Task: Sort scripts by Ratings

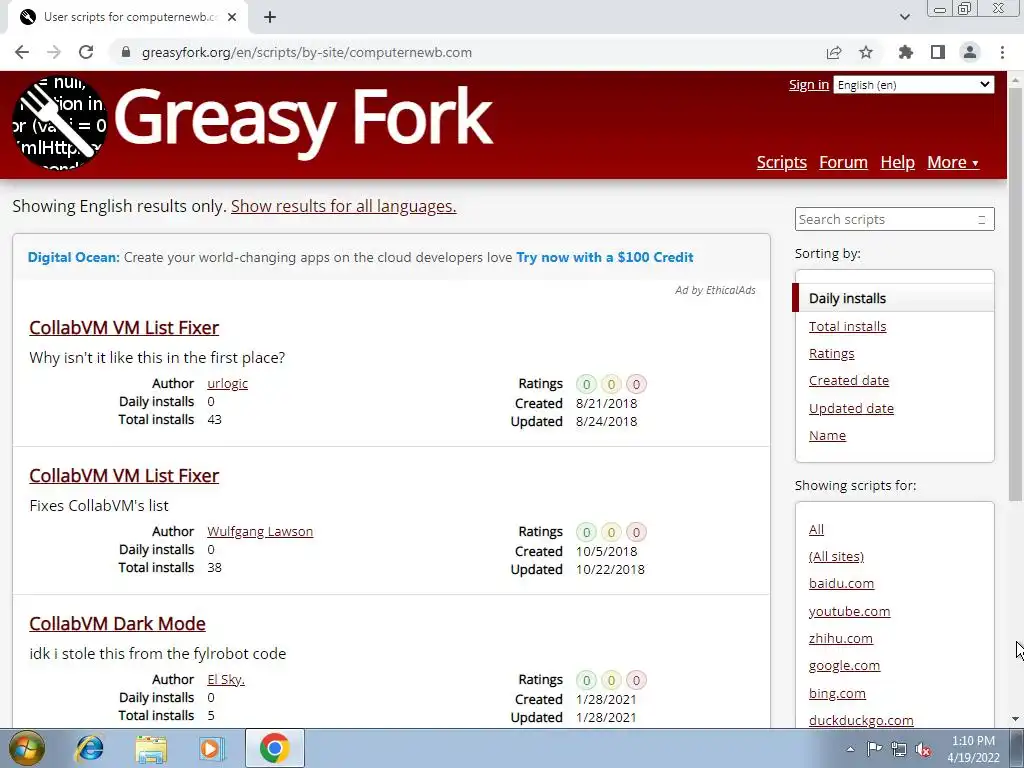Action: 831,353
